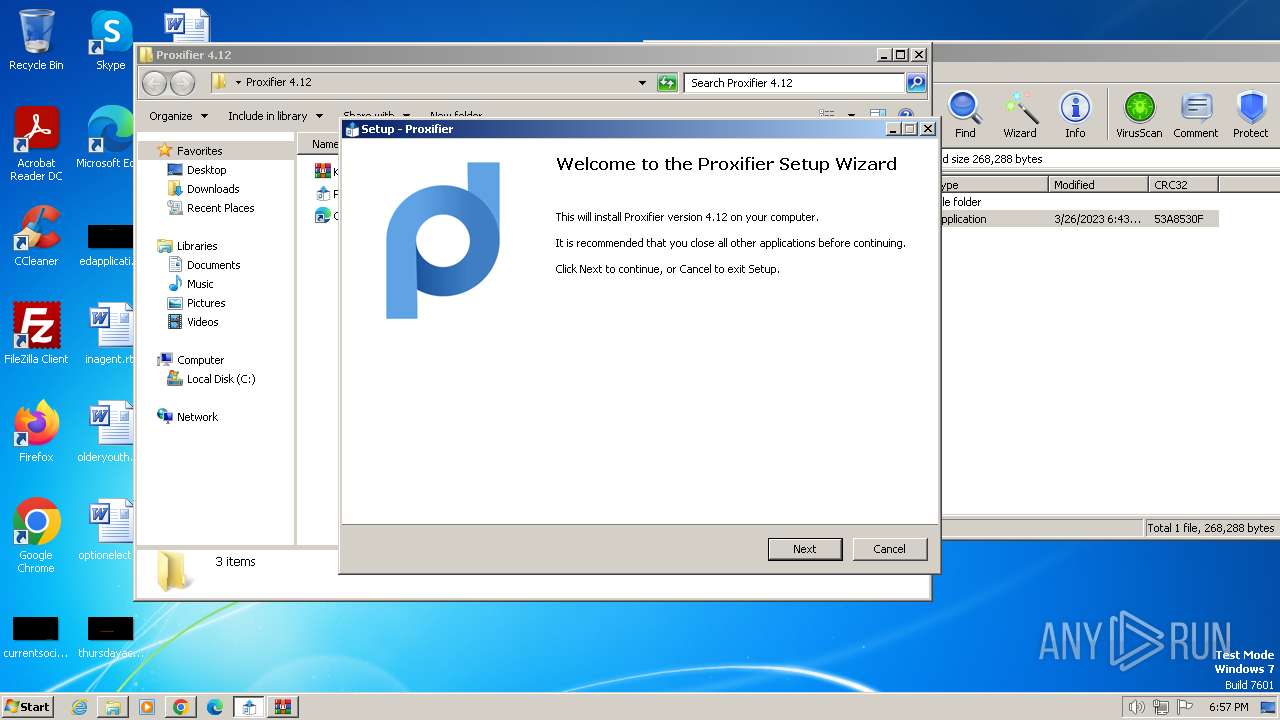Select the application row in WinRAR list
The width and height of the screenshot is (1280, 720).
1078,219
